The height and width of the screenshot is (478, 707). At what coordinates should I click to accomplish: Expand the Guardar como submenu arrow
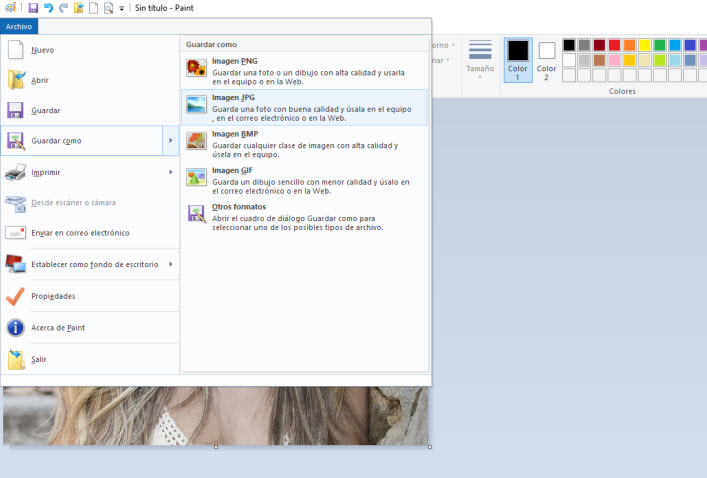[170, 141]
